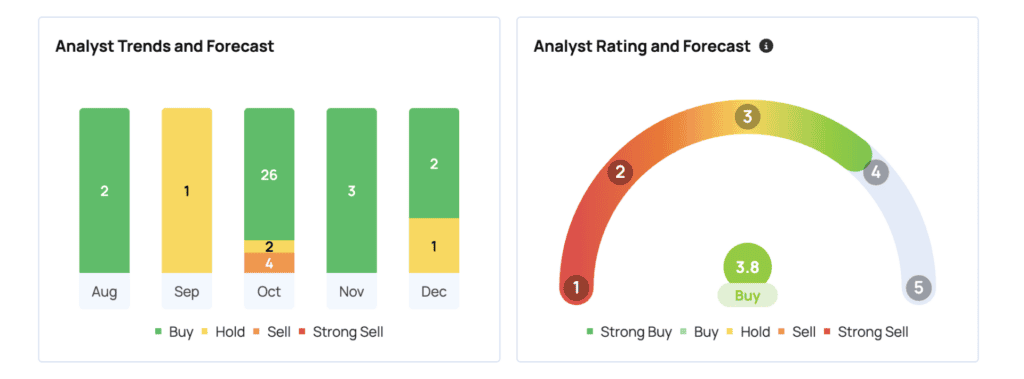Select the green Aug bar
This screenshot has width=1024, height=379.
pos(104,190)
